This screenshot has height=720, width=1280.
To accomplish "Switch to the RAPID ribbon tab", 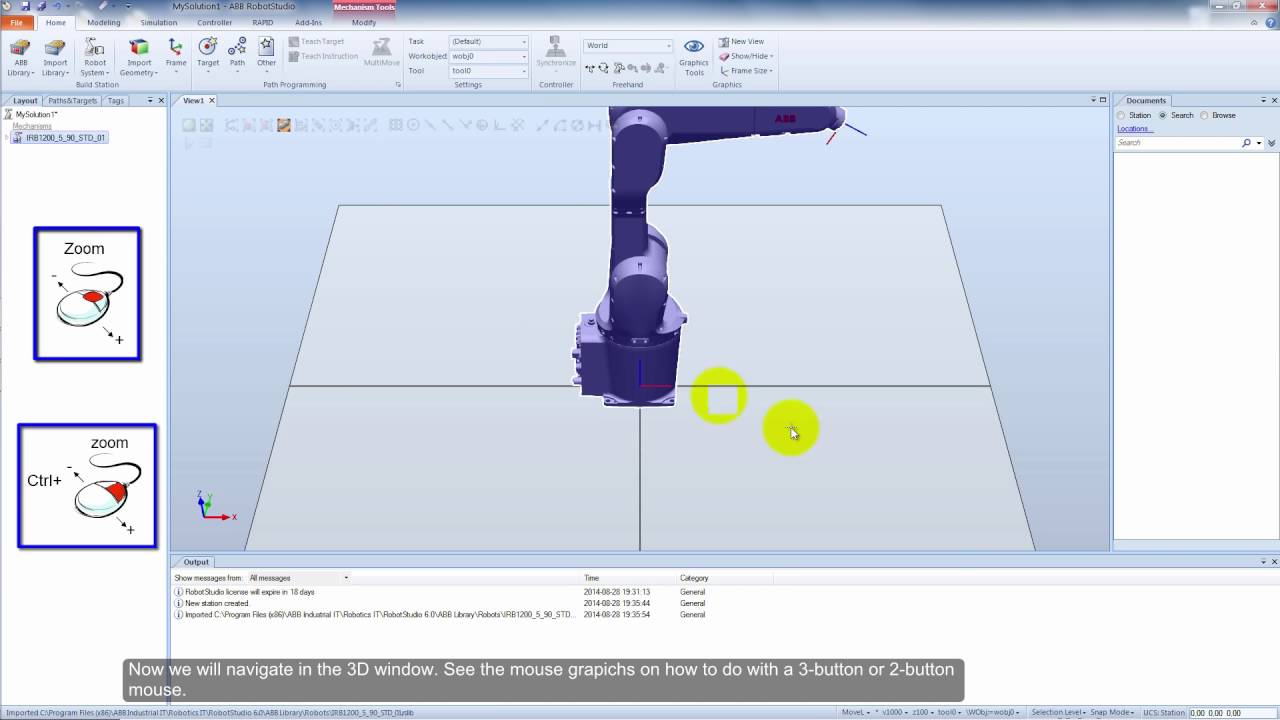I will point(263,22).
